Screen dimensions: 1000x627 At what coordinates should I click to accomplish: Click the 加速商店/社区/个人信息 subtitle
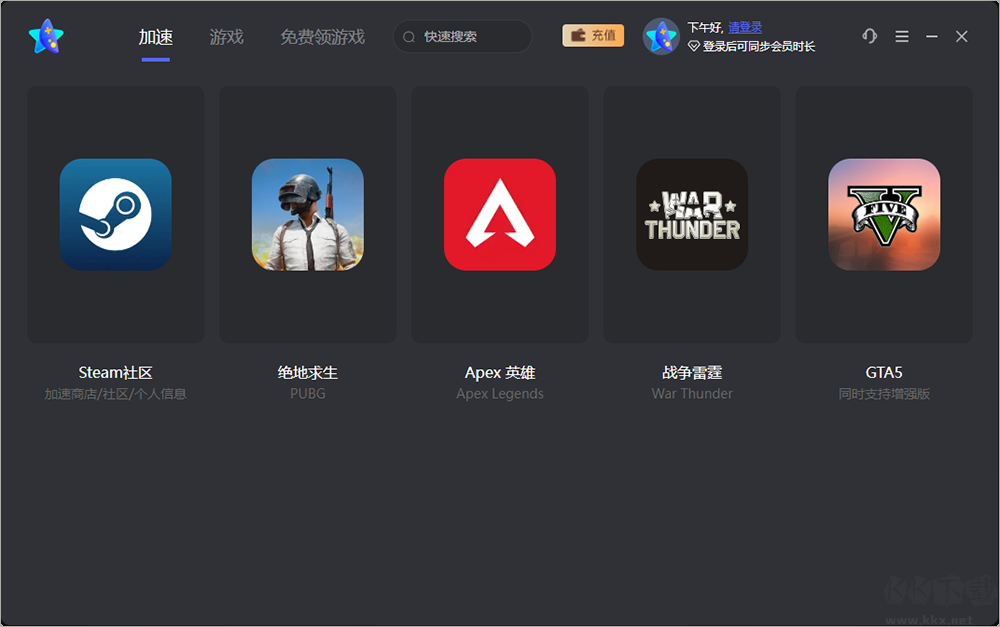[115, 394]
